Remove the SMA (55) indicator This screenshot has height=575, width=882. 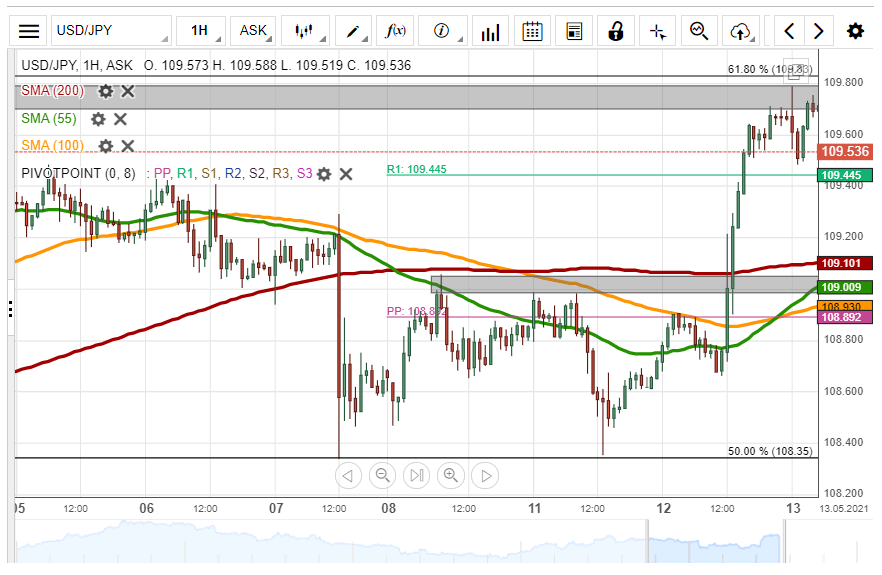(x=120, y=119)
